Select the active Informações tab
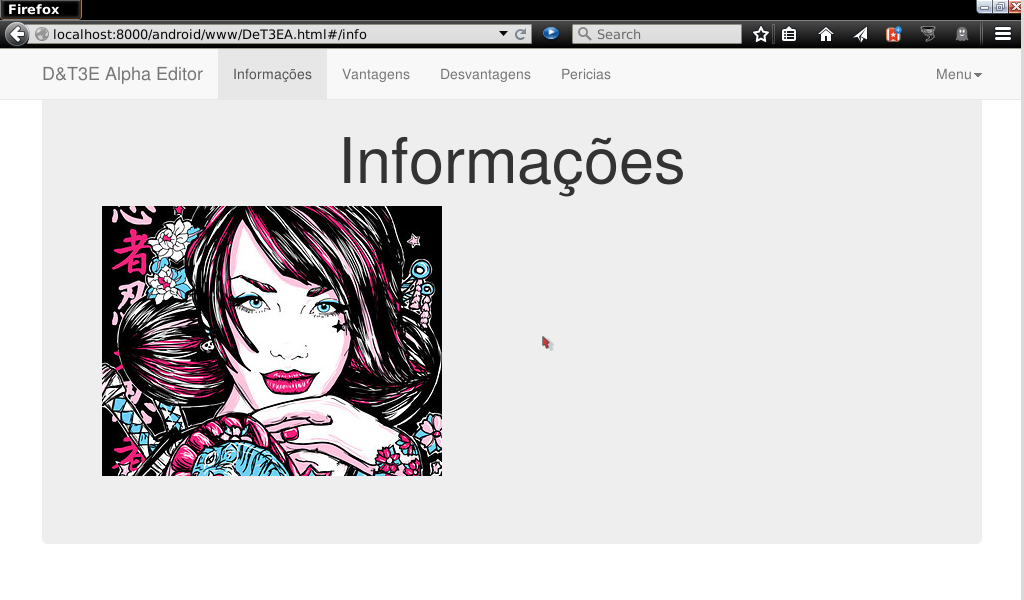This screenshot has height=600, width=1024. click(272, 74)
